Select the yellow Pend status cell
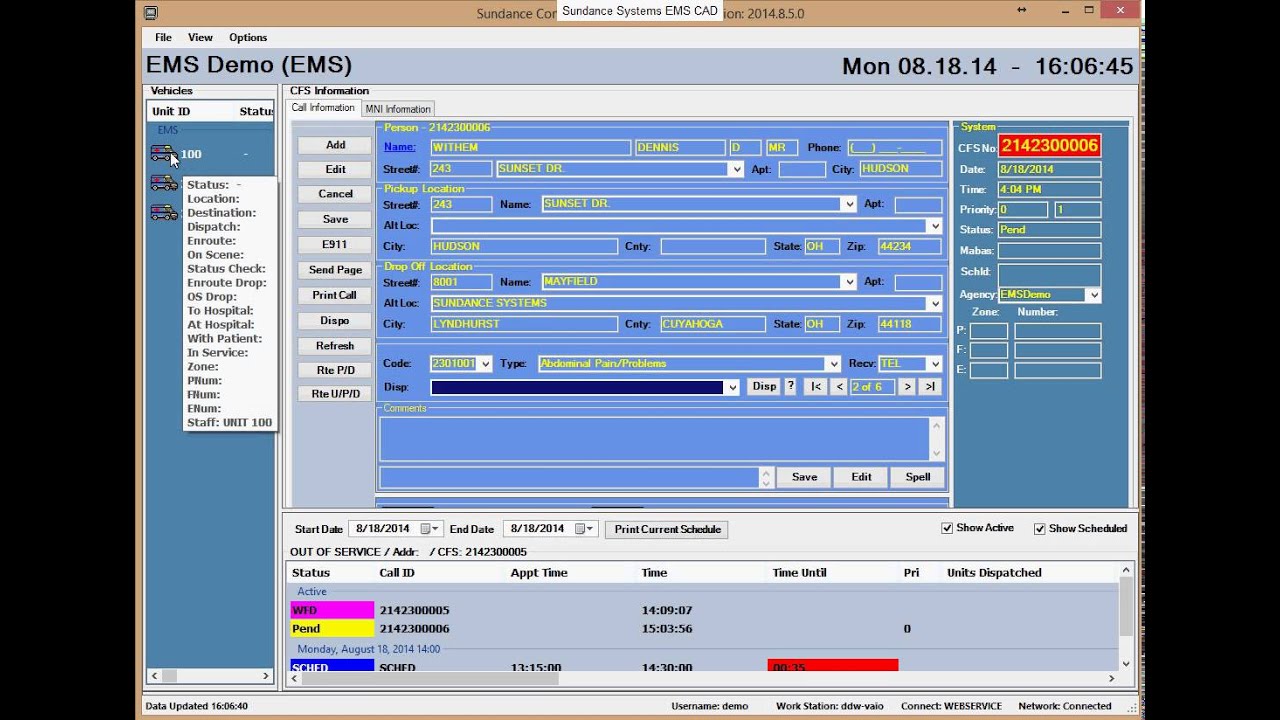 pos(332,629)
